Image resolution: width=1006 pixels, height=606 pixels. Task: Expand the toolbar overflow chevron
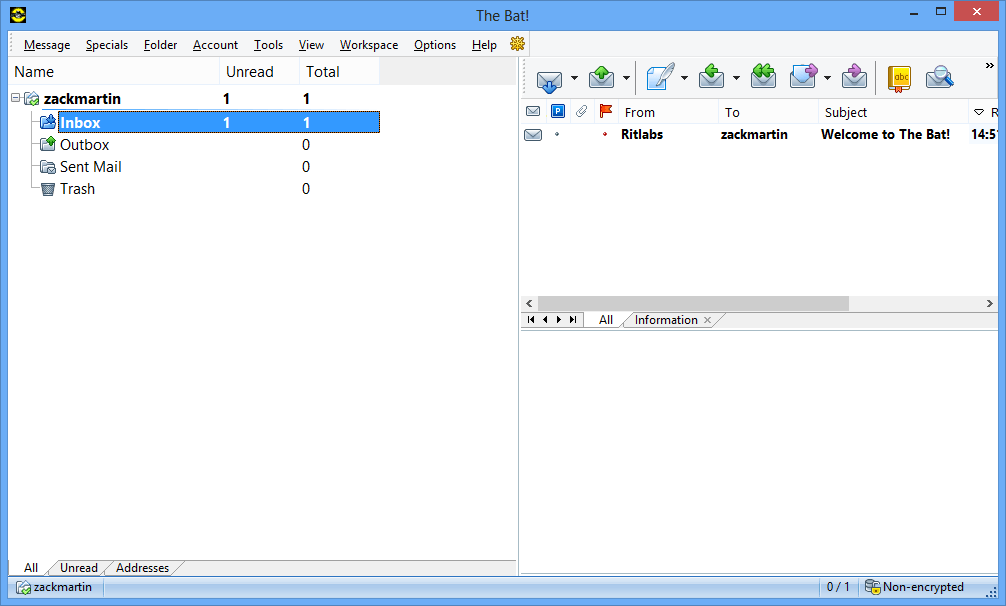989,65
